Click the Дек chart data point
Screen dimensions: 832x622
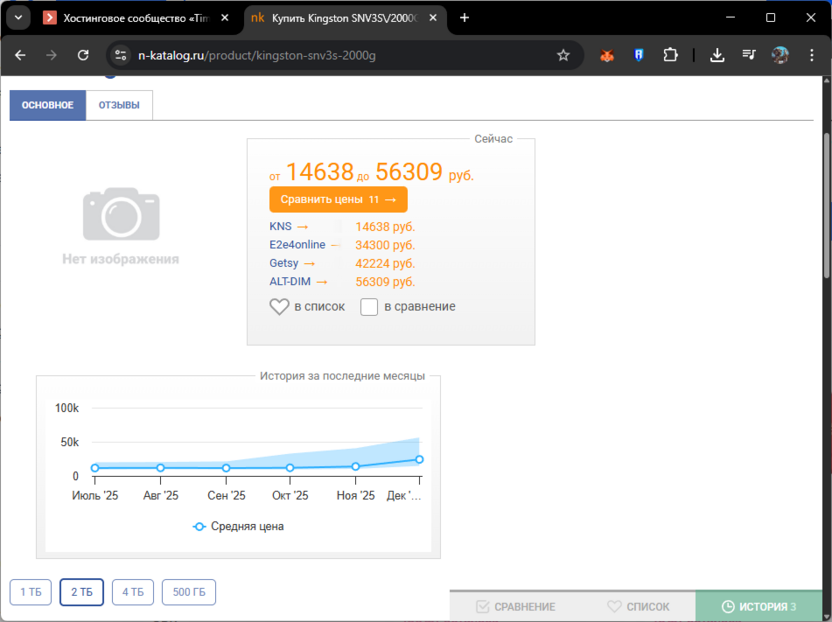pos(419,459)
